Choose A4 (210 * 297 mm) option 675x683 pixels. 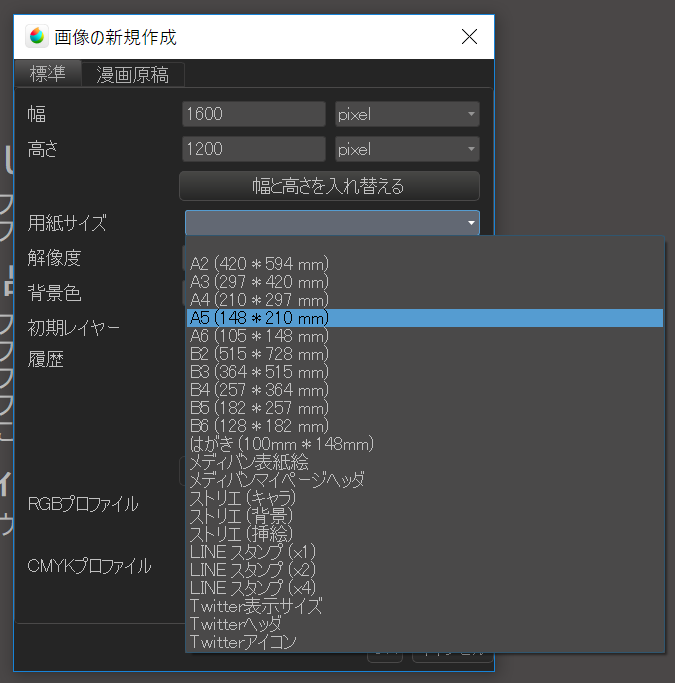425,300
